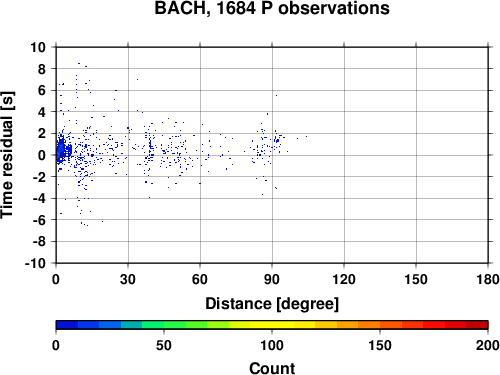500x375 pixels.
Task: Click the 'Count' colorbar label
Action: 272,368
